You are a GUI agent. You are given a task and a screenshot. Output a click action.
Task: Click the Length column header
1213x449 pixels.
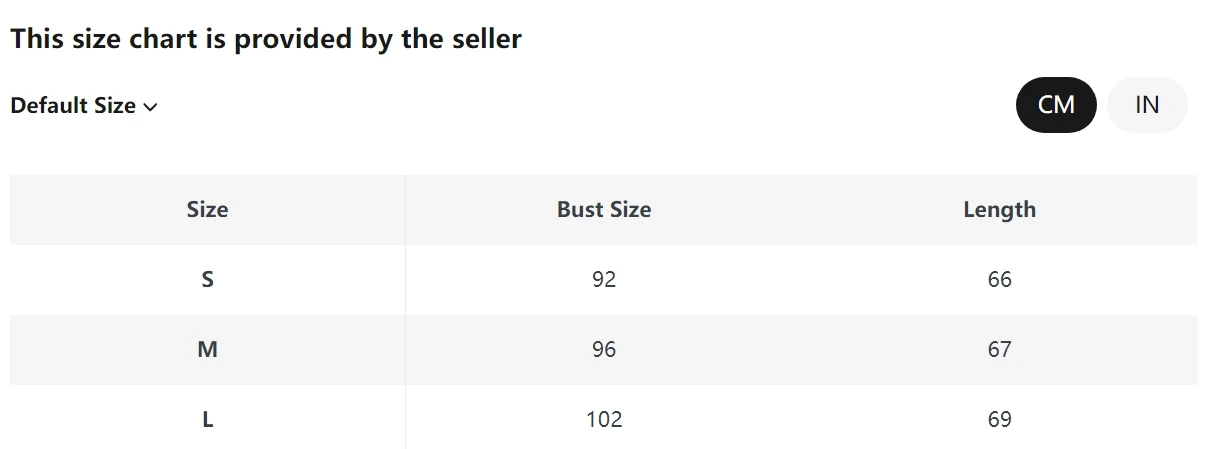pyautogui.click(x=999, y=210)
